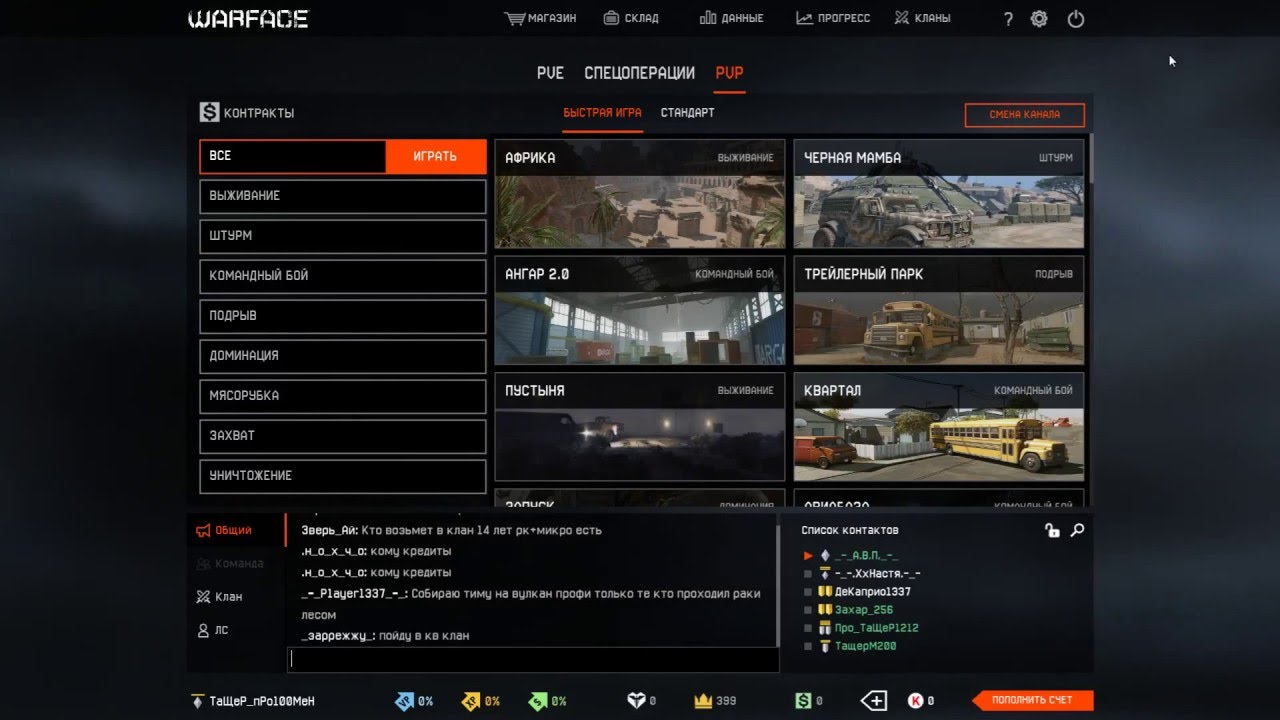
Task: Click the red K credits icon
Action: click(x=915, y=701)
